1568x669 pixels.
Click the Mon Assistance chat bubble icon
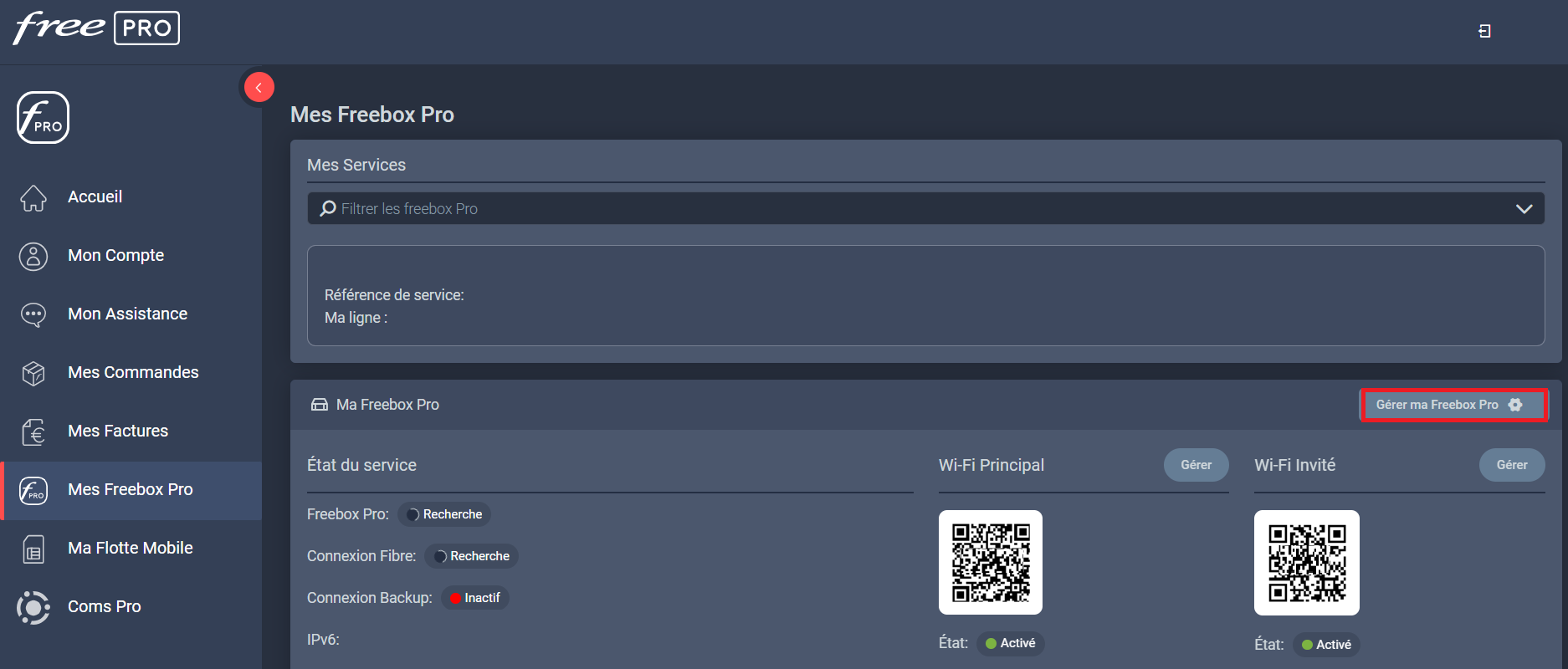point(33,314)
